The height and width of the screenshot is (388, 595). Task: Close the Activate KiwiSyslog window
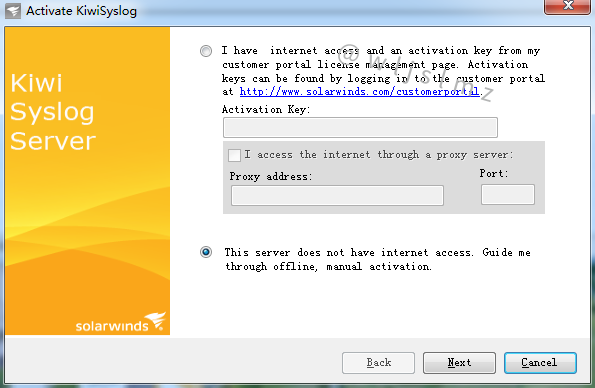[x=567, y=6]
